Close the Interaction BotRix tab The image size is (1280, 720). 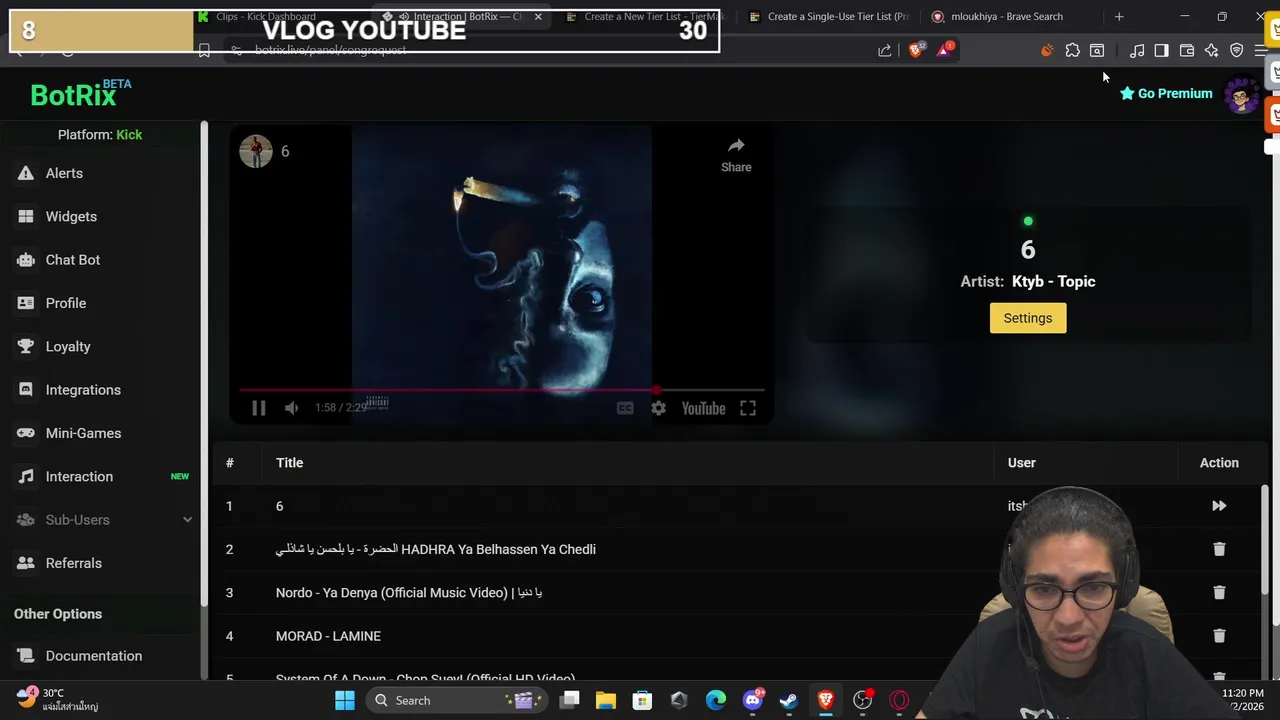(x=538, y=16)
